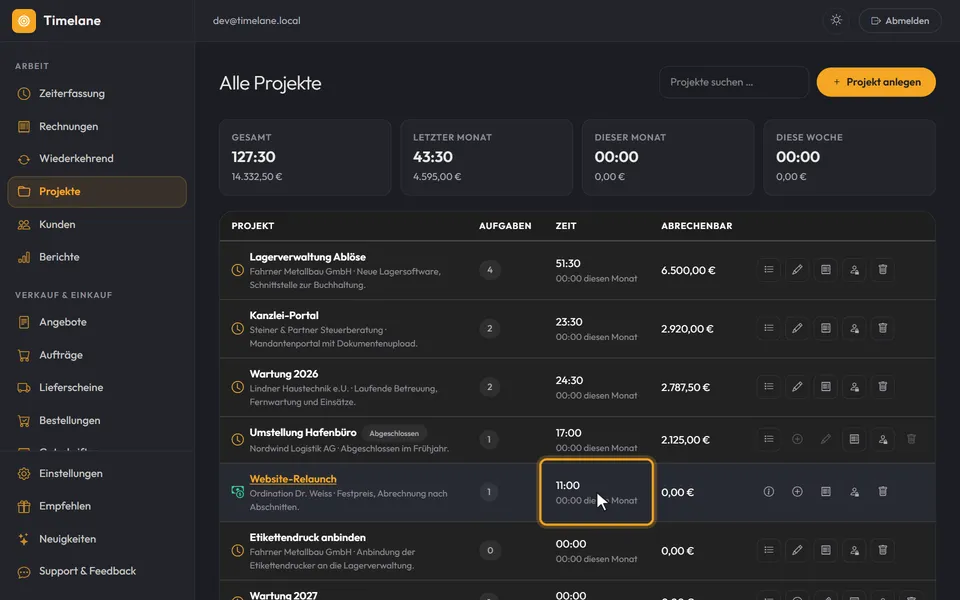Edit Wartung 2026 with the pencil icon
The image size is (960, 600).
(797, 386)
